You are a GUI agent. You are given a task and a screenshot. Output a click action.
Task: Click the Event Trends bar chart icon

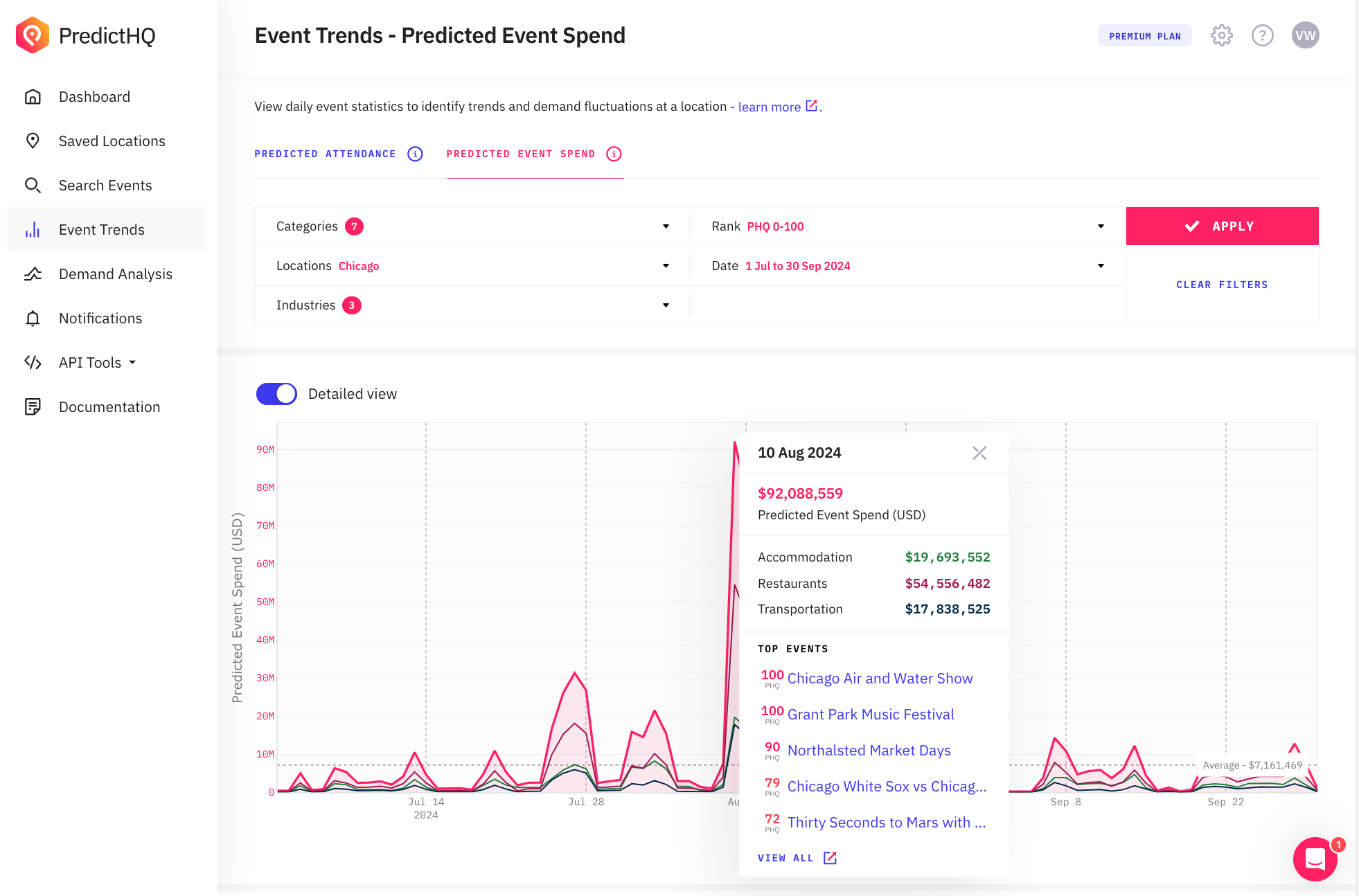point(33,230)
